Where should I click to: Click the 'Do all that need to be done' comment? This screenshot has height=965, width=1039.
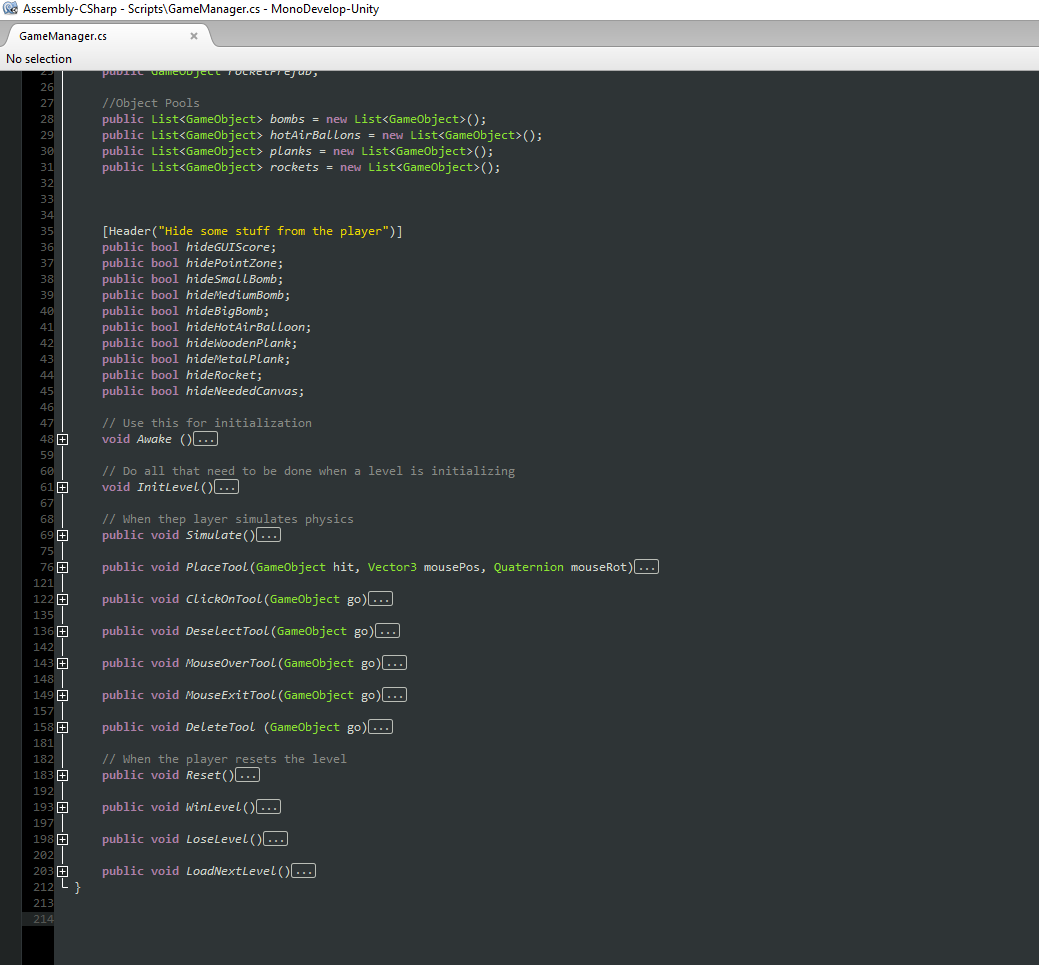point(309,471)
